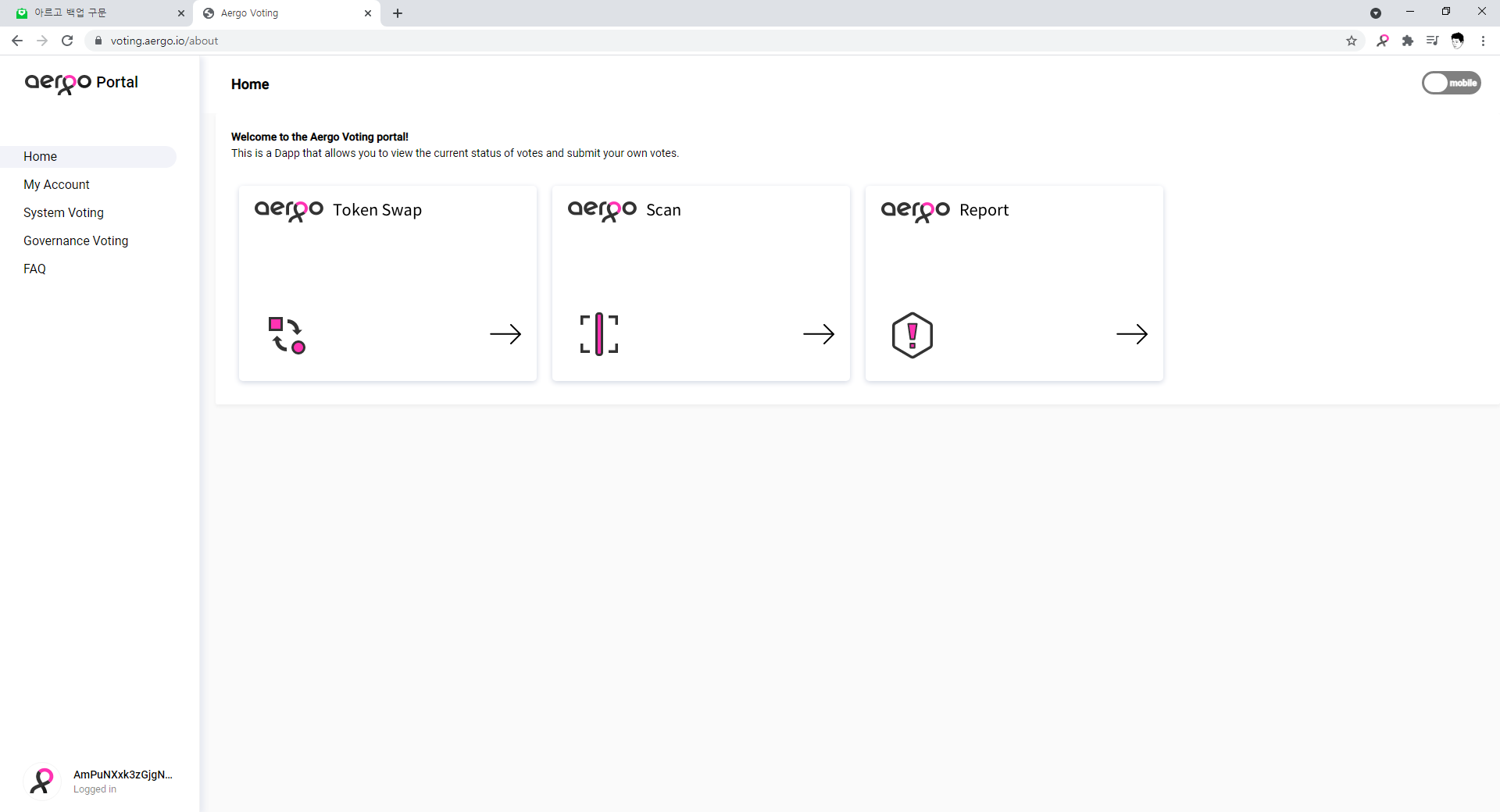The height and width of the screenshot is (812, 1500).
Task: Click the Scan bracket icon
Action: click(x=599, y=334)
